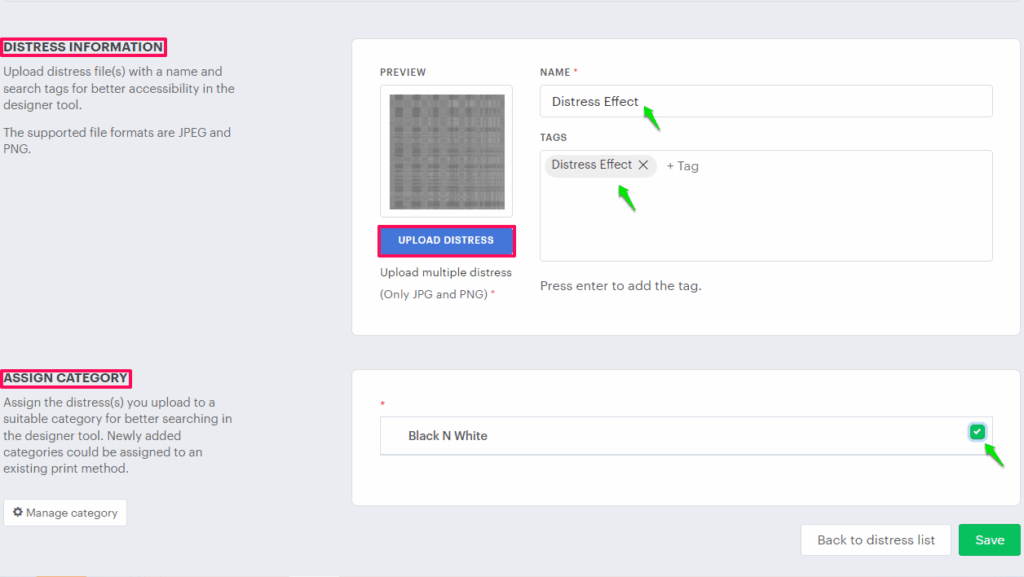Click the Distress Information heading
Image resolution: width=1024 pixels, height=577 pixels.
(83, 47)
